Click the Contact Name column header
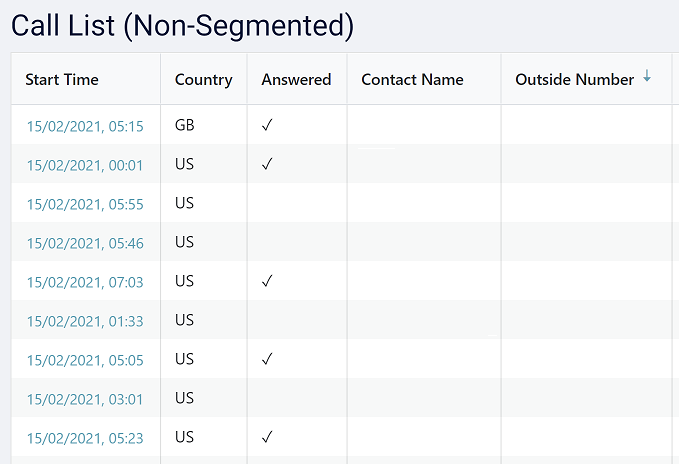The image size is (679, 464). click(x=412, y=80)
